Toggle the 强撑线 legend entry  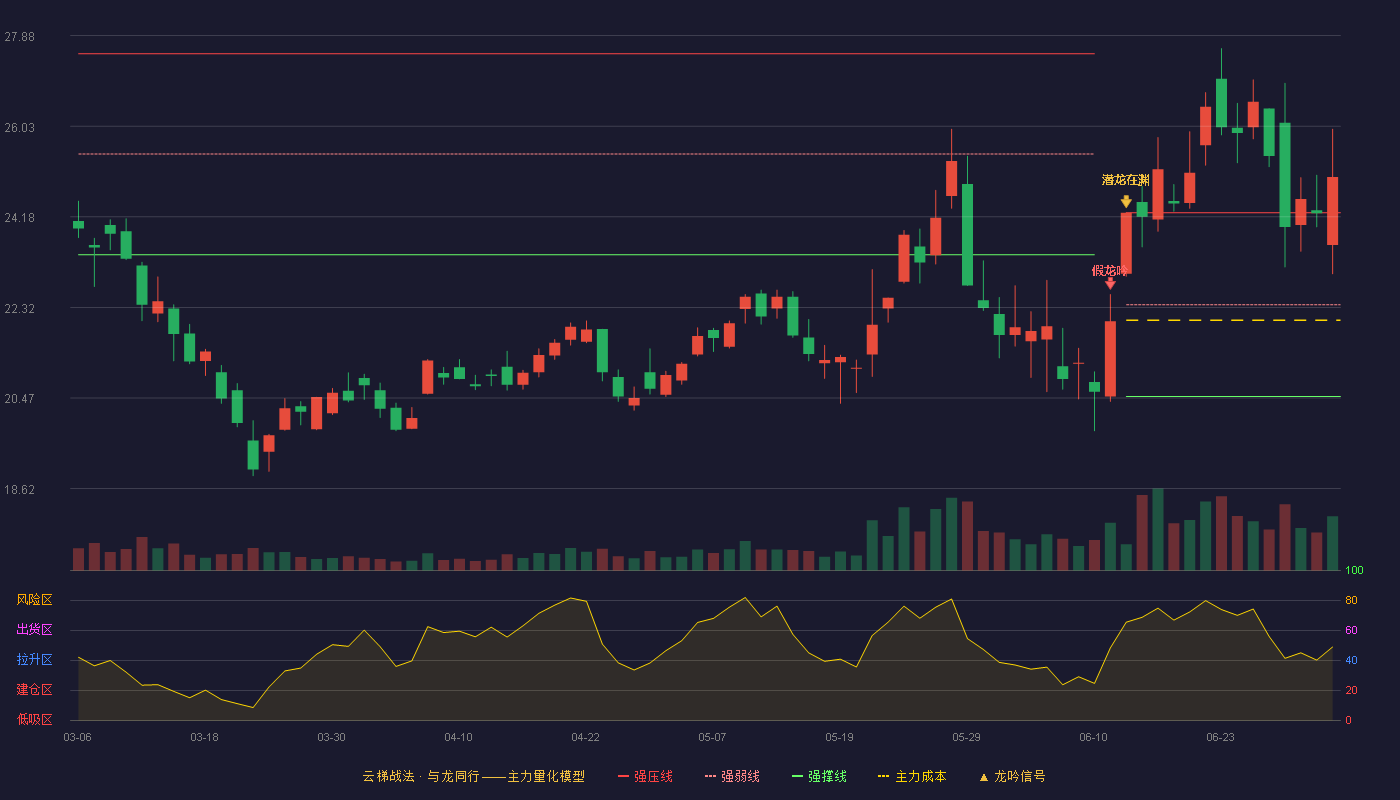[x=819, y=776]
